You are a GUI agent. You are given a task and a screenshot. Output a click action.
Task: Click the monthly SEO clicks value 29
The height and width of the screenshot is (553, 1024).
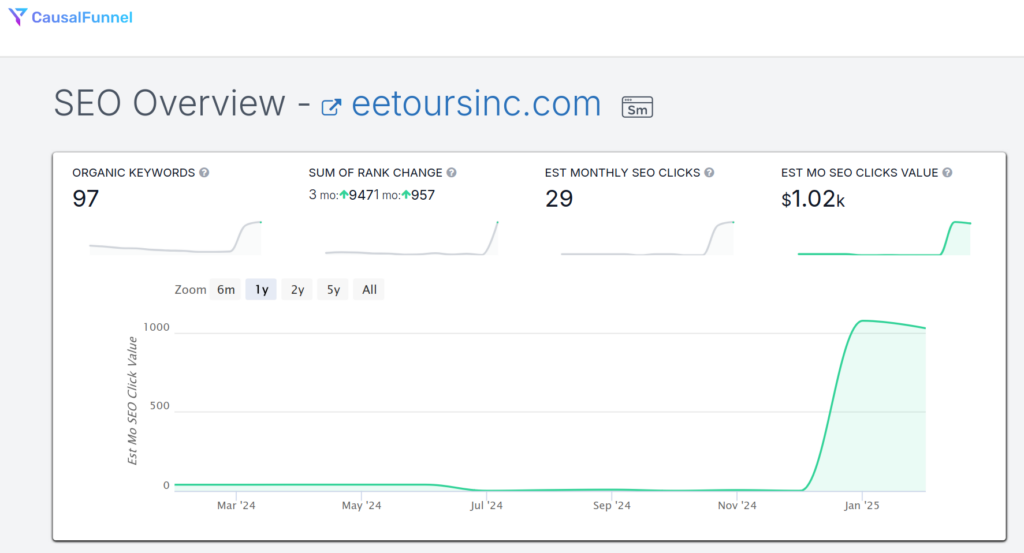(x=559, y=198)
